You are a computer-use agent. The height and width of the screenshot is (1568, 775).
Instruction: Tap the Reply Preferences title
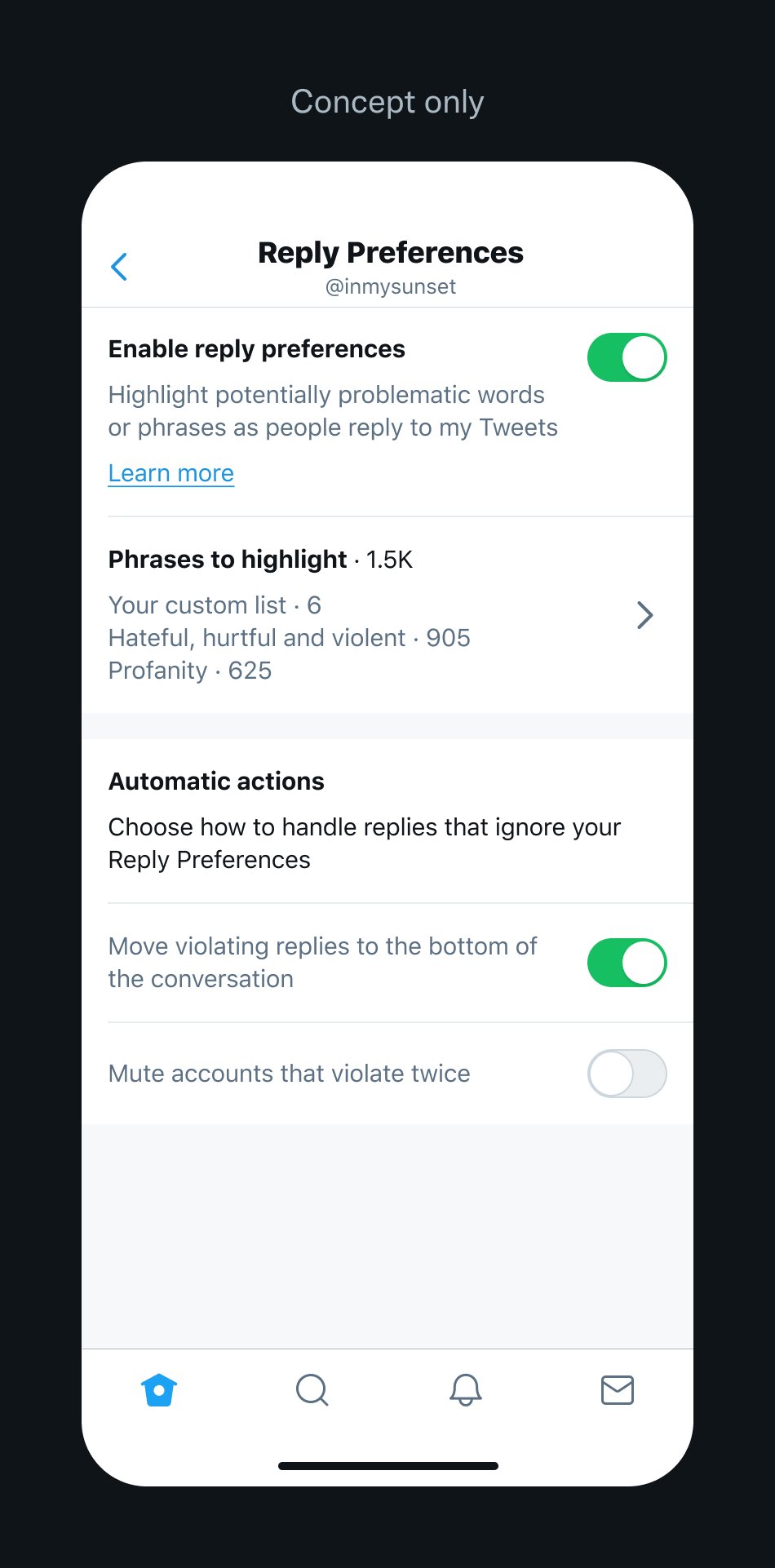(x=390, y=253)
